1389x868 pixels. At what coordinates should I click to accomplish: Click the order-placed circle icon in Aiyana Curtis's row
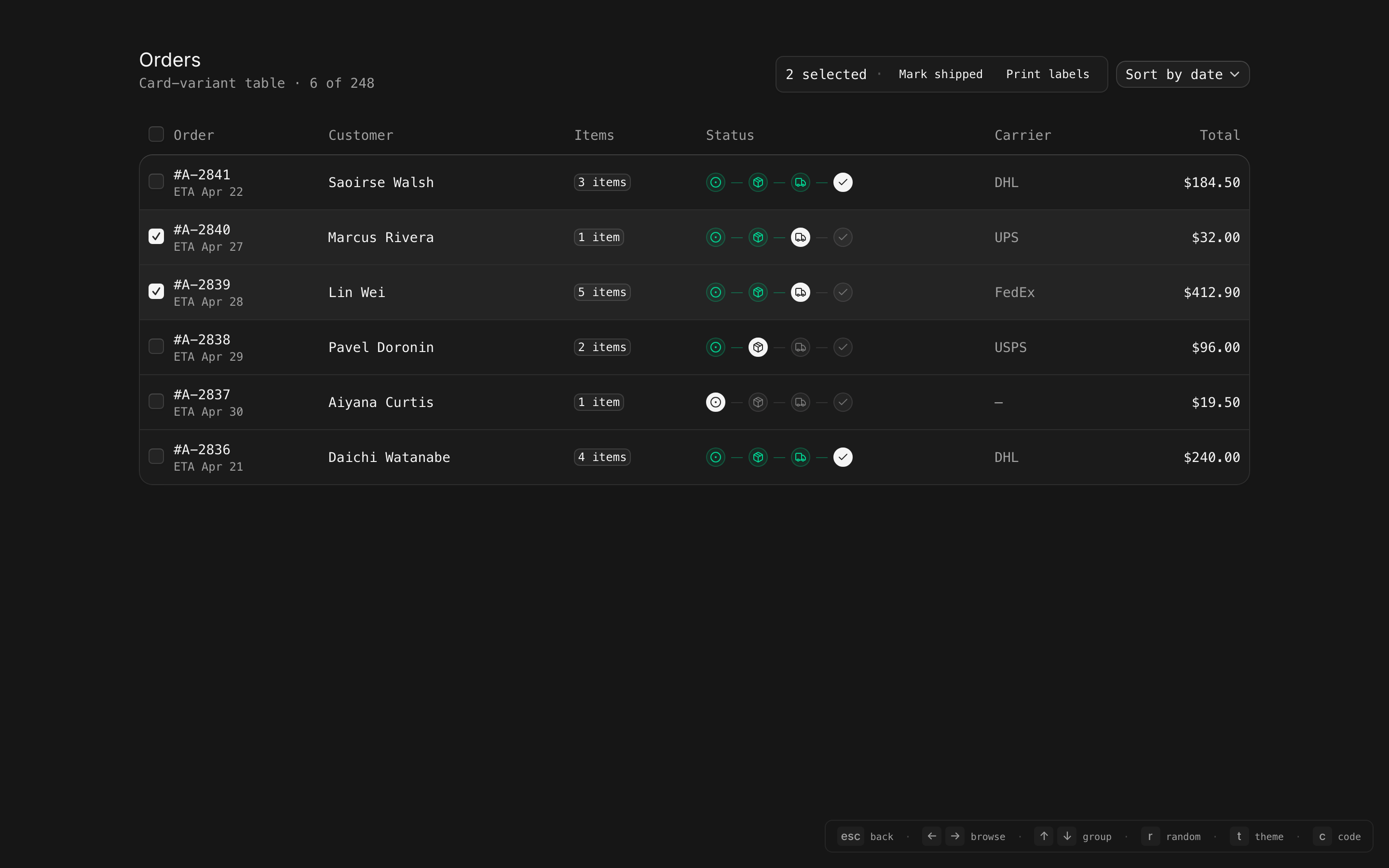pos(715,403)
